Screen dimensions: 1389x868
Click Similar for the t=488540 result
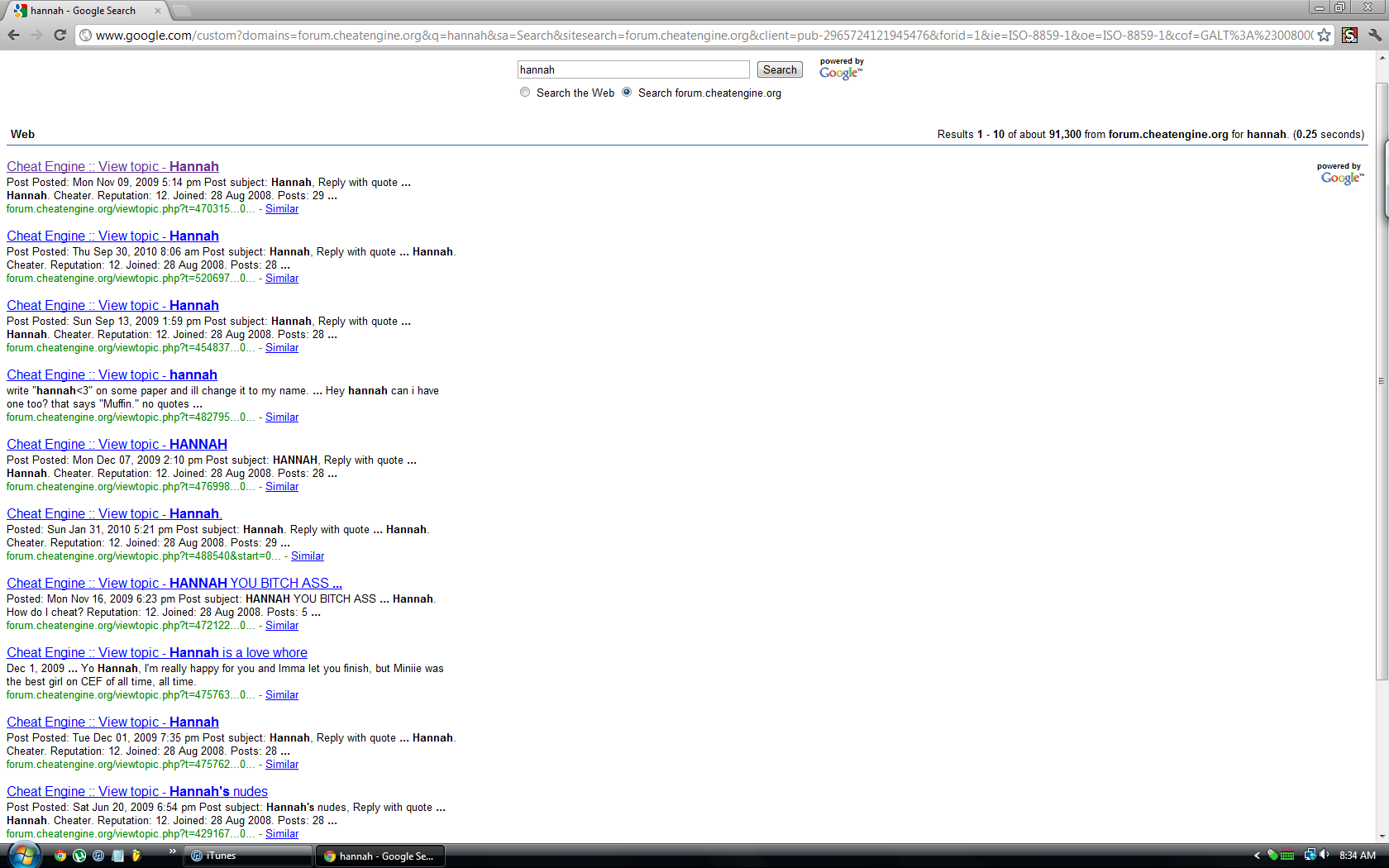(x=308, y=556)
